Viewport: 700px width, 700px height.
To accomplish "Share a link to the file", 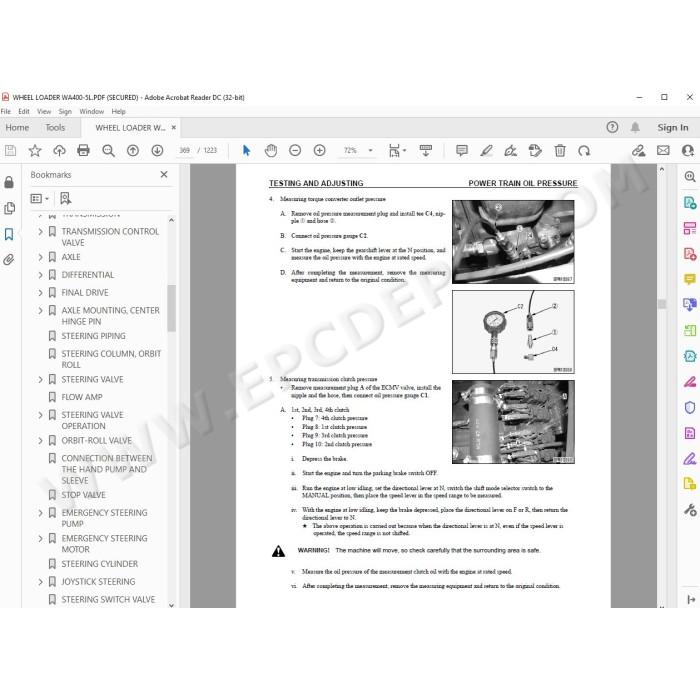I will (639, 151).
